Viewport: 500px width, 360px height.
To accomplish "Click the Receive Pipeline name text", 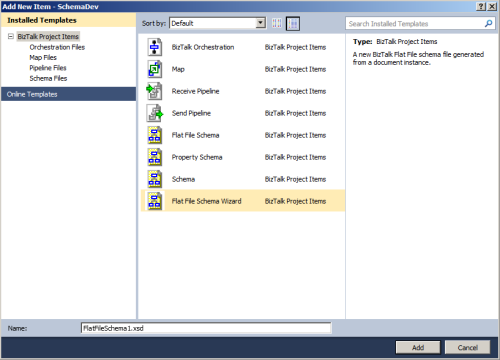I will [x=195, y=91].
